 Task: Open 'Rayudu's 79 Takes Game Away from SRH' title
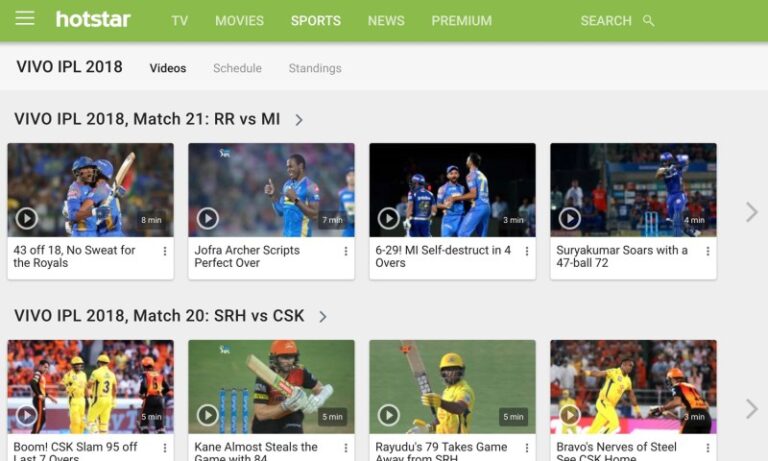(441, 451)
